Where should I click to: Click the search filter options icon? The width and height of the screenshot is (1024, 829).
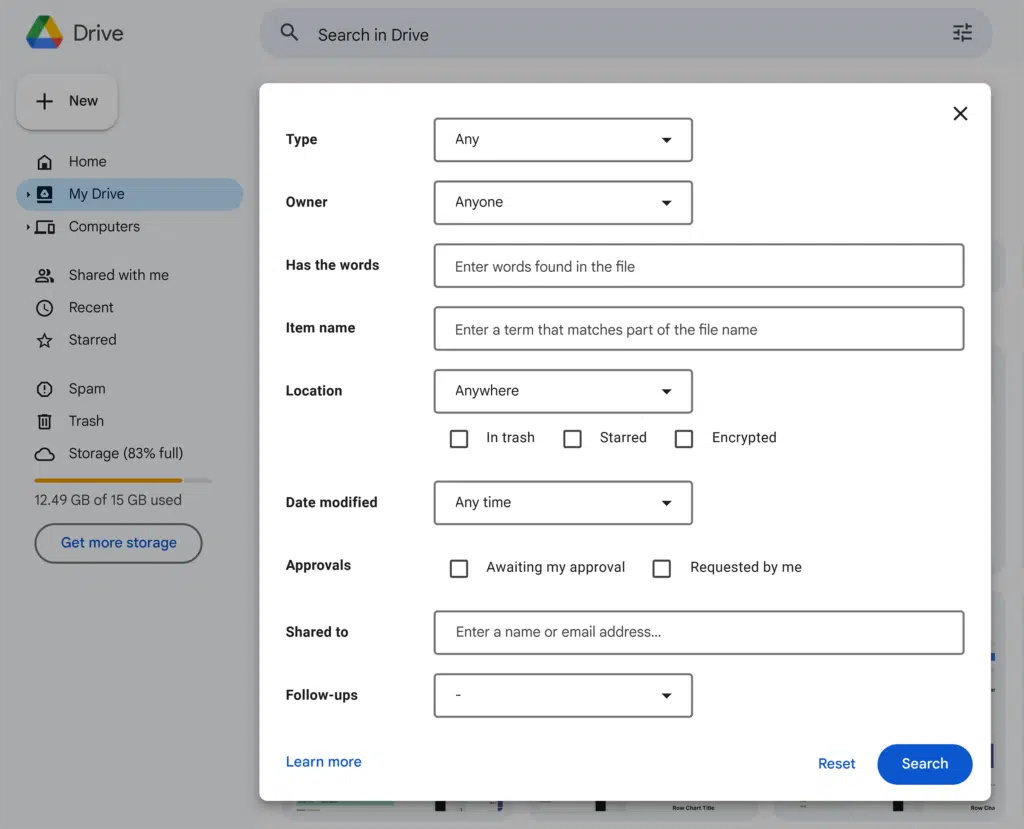tap(962, 33)
